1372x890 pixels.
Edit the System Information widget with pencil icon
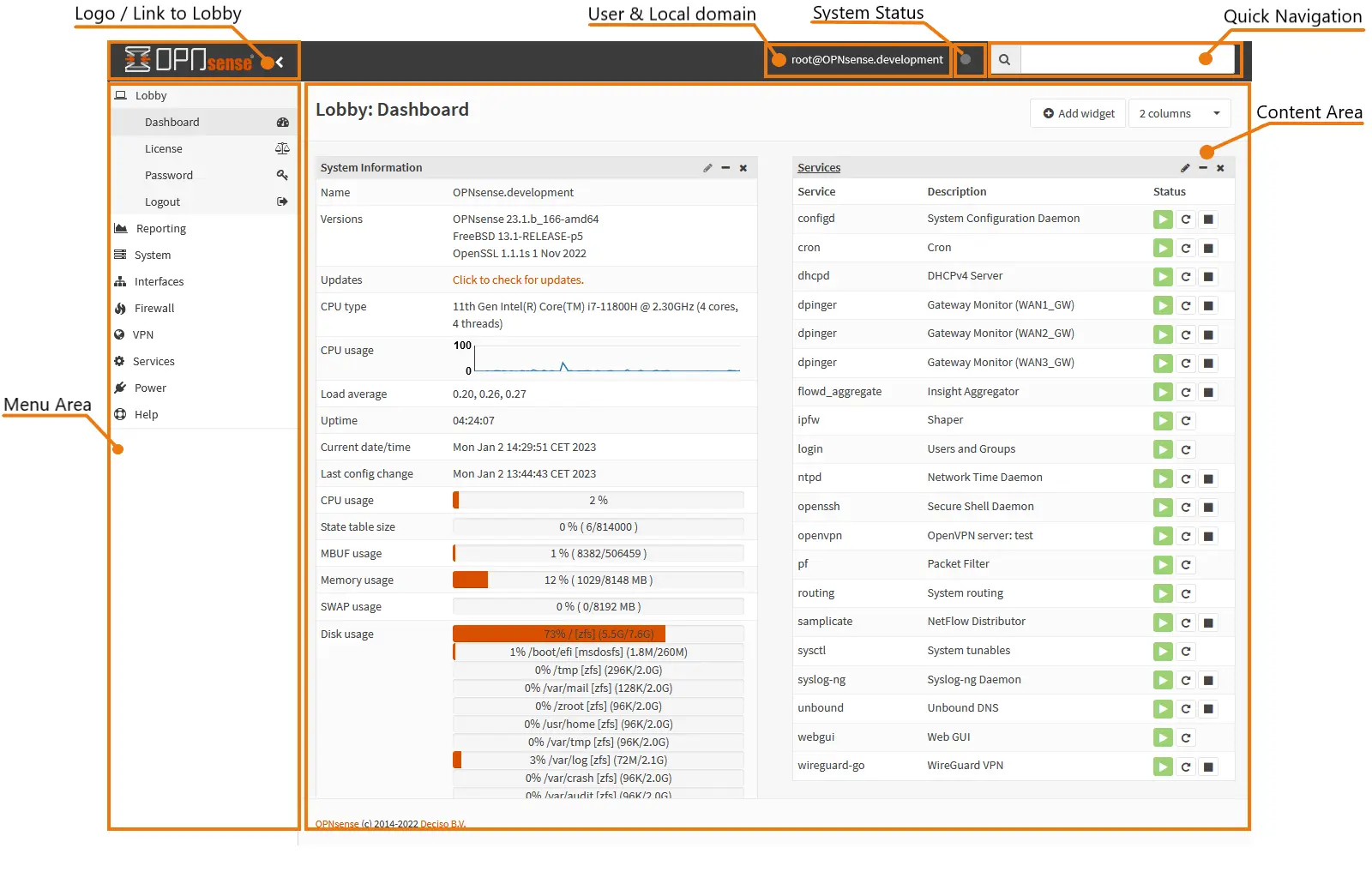[x=707, y=168]
